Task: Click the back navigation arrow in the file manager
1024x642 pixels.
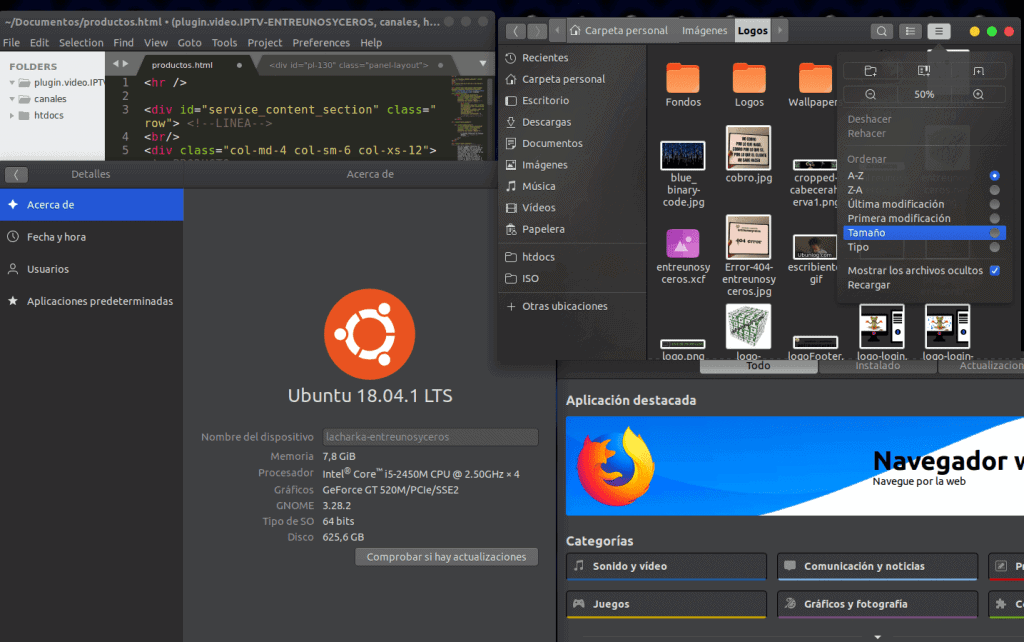Action: pyautogui.click(x=514, y=31)
